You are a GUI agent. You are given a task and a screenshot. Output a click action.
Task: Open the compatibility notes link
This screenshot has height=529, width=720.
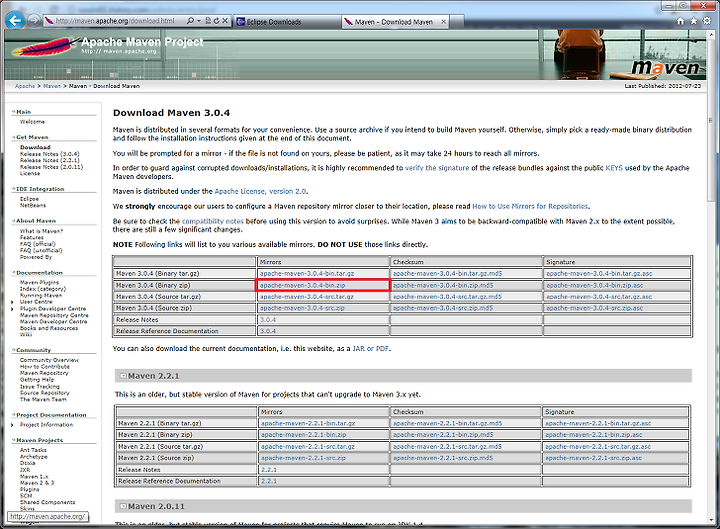pos(213,221)
